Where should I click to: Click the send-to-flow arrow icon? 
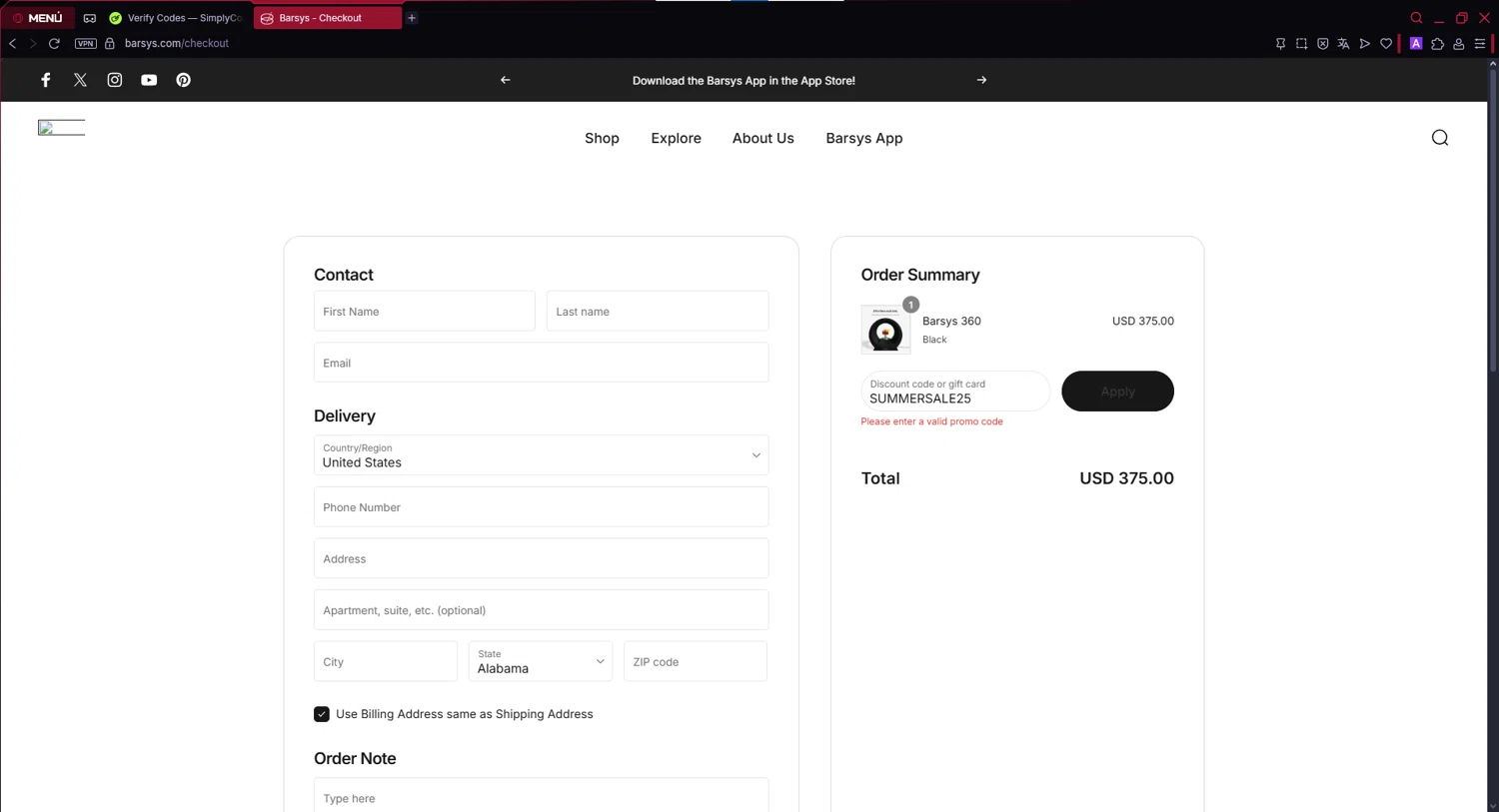pyautogui.click(x=1365, y=44)
